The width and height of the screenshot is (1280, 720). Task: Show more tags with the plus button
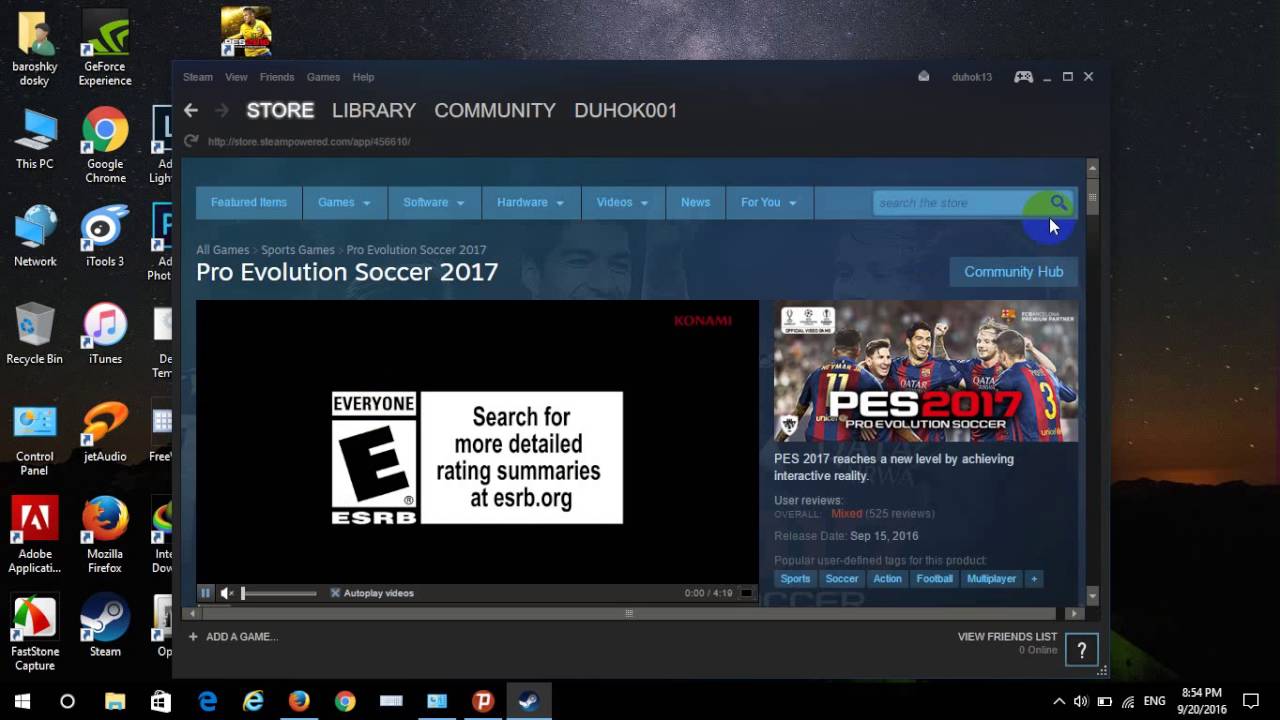point(1034,579)
